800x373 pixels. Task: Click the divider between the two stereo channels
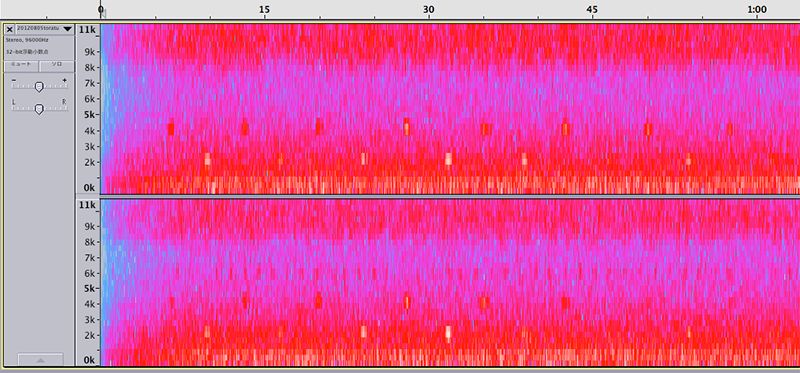point(449,196)
